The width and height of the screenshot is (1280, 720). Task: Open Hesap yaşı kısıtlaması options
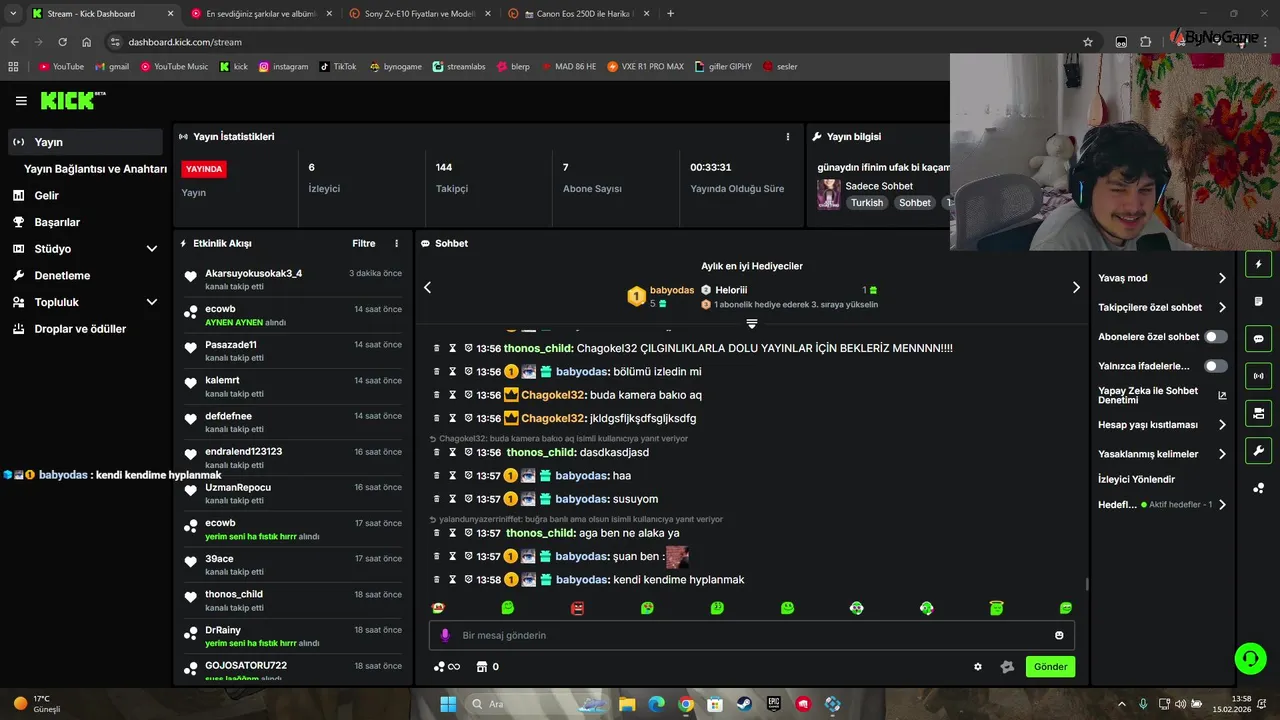point(1222,425)
